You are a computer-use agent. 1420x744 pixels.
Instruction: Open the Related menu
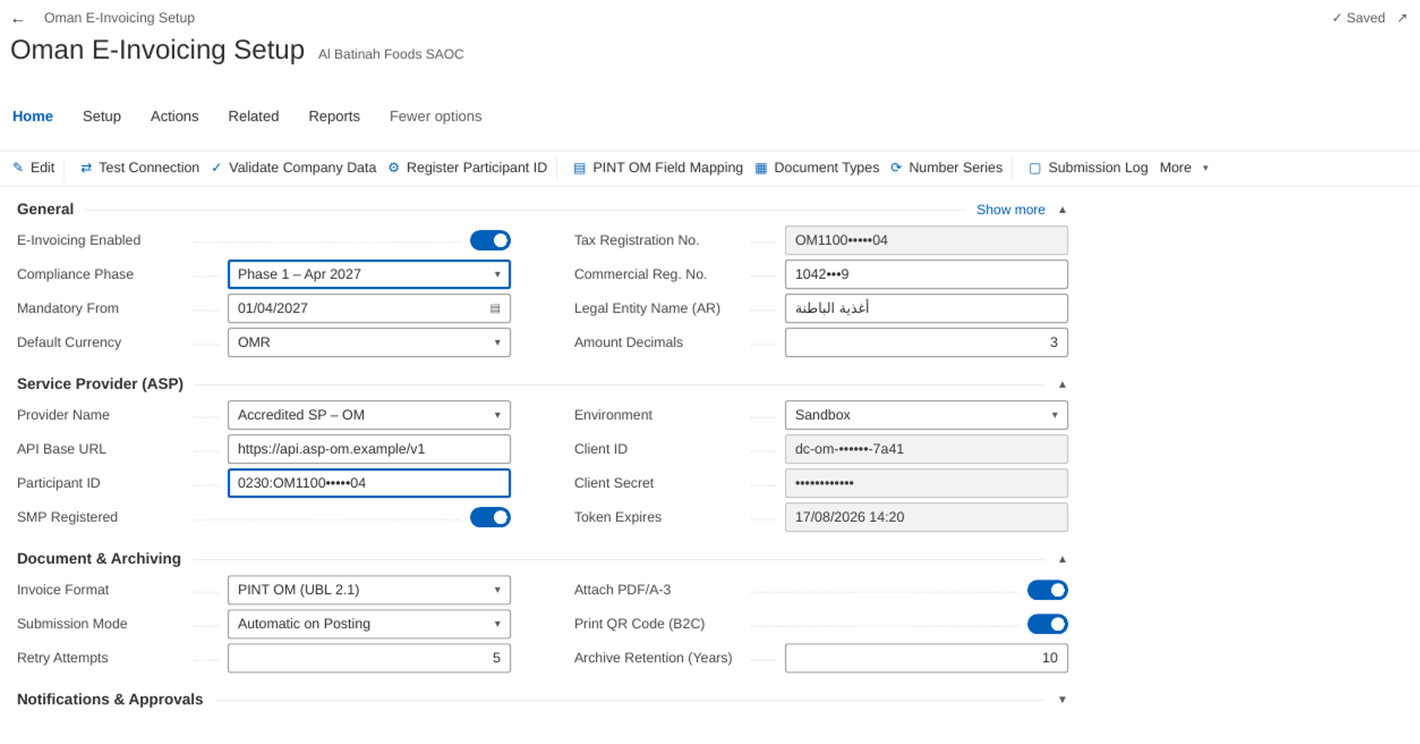pos(254,116)
